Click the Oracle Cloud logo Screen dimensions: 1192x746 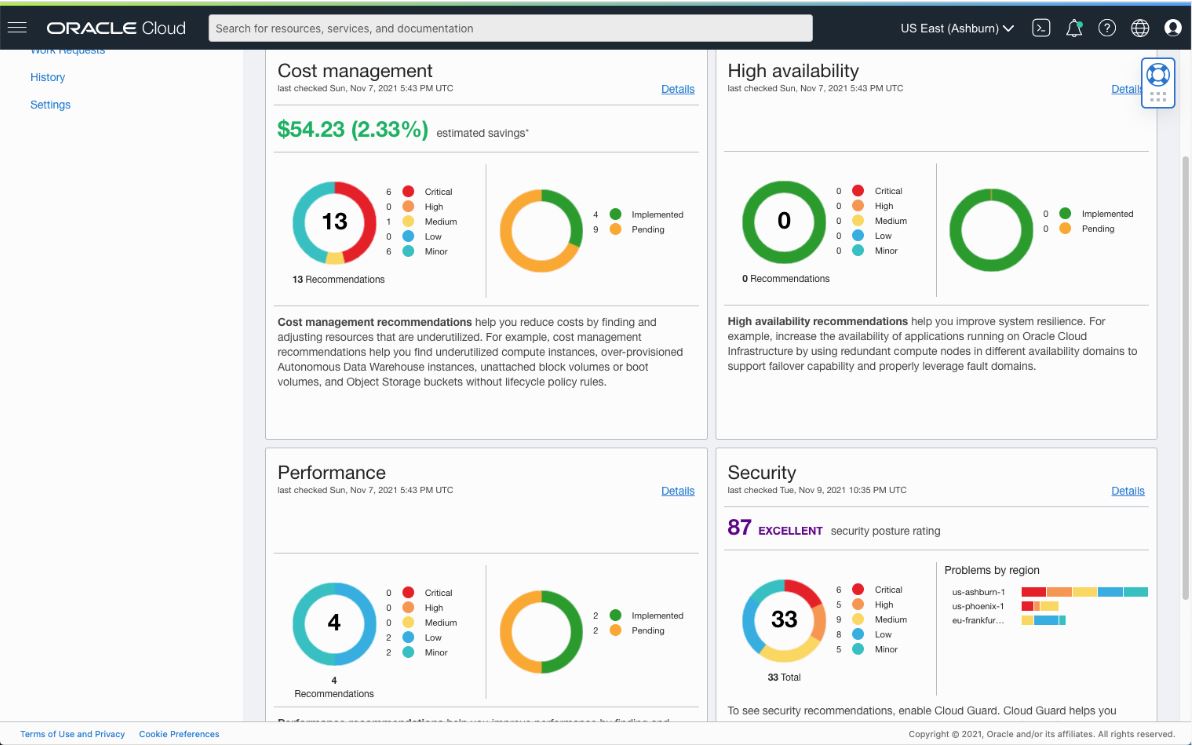click(116, 28)
